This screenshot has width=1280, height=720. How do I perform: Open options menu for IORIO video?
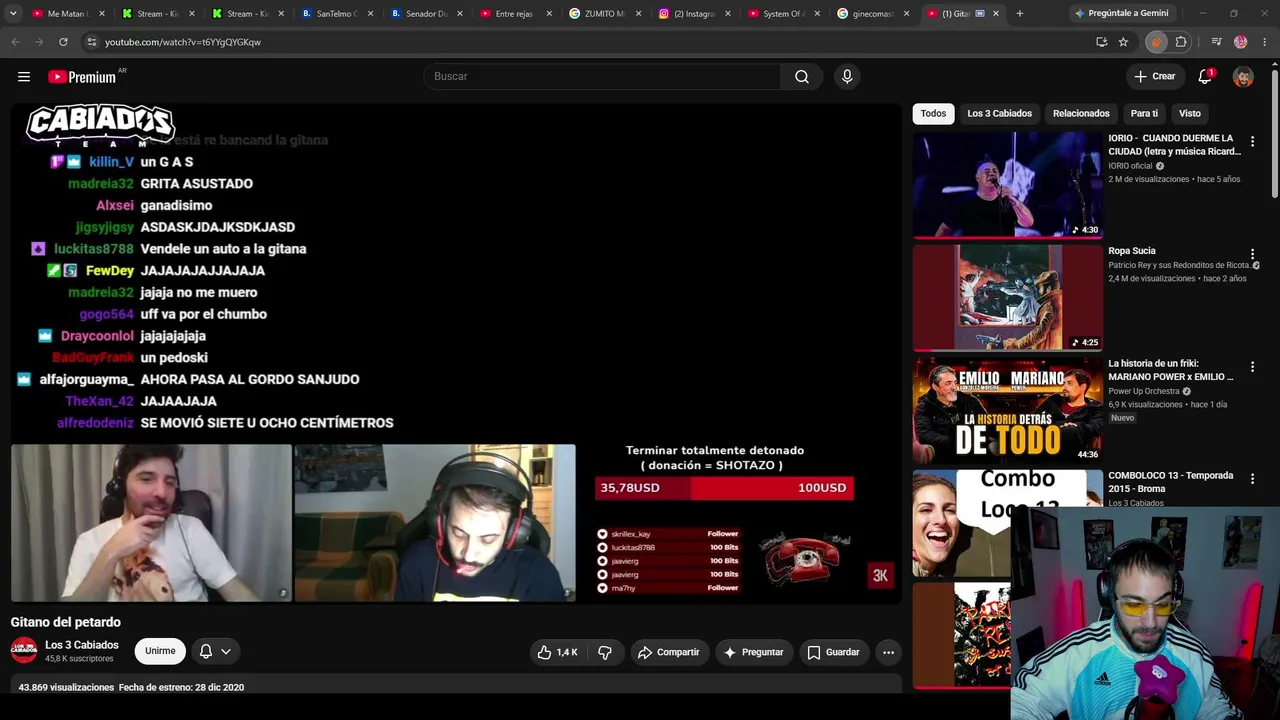(1252, 142)
